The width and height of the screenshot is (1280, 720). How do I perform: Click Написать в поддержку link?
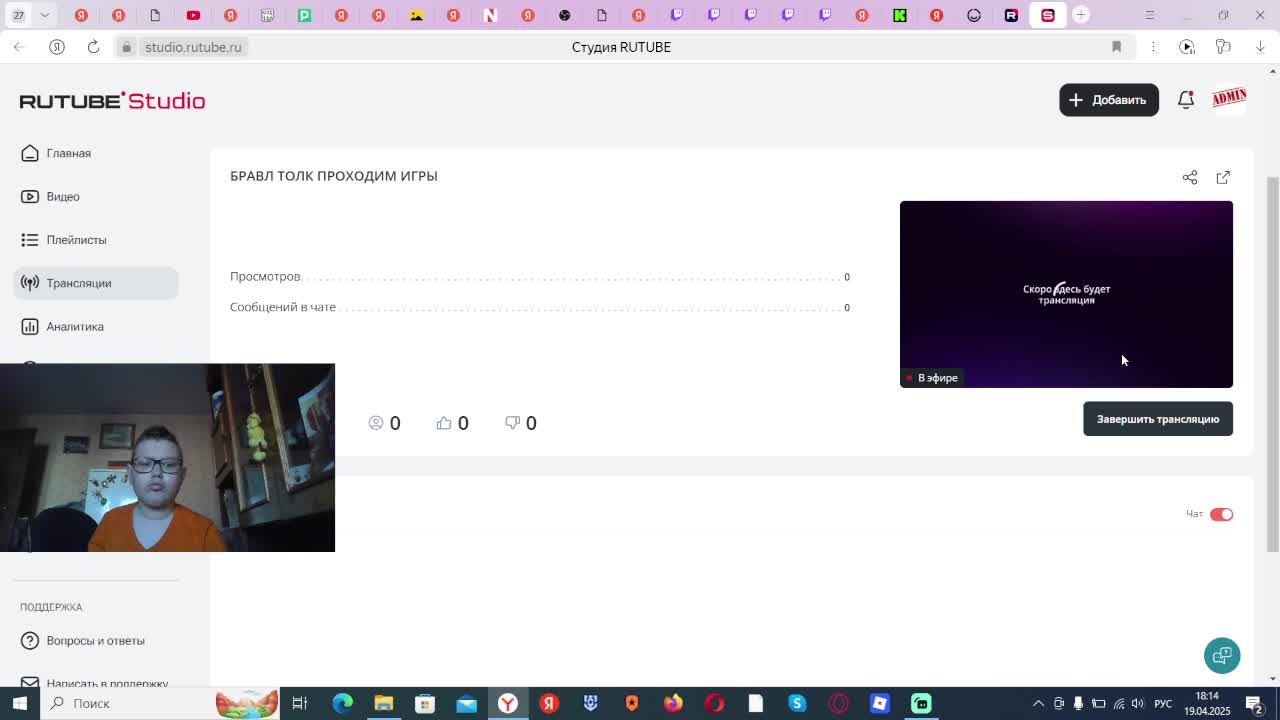95,683
